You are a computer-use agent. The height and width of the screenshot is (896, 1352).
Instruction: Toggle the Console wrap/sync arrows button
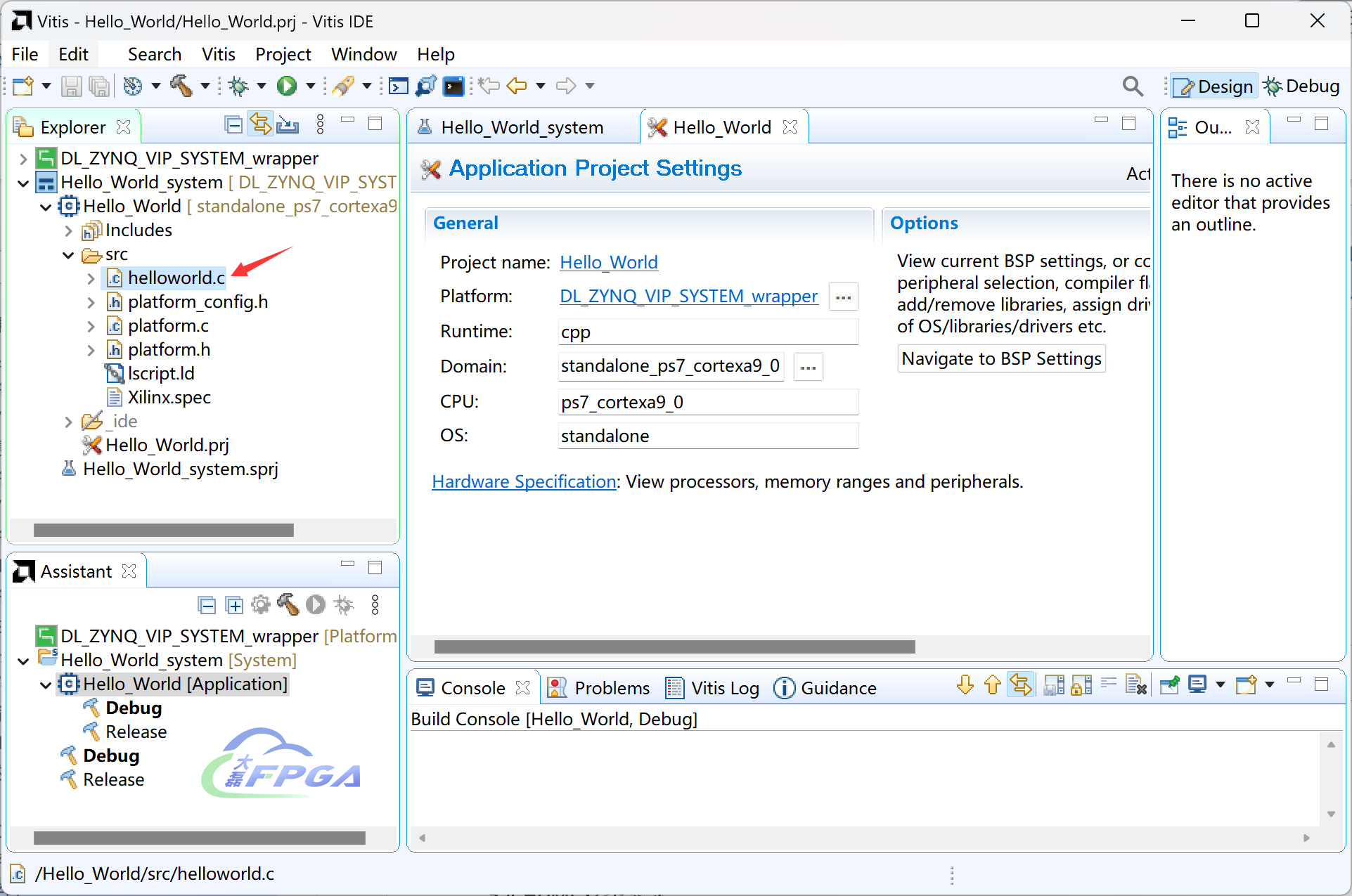click(1020, 684)
